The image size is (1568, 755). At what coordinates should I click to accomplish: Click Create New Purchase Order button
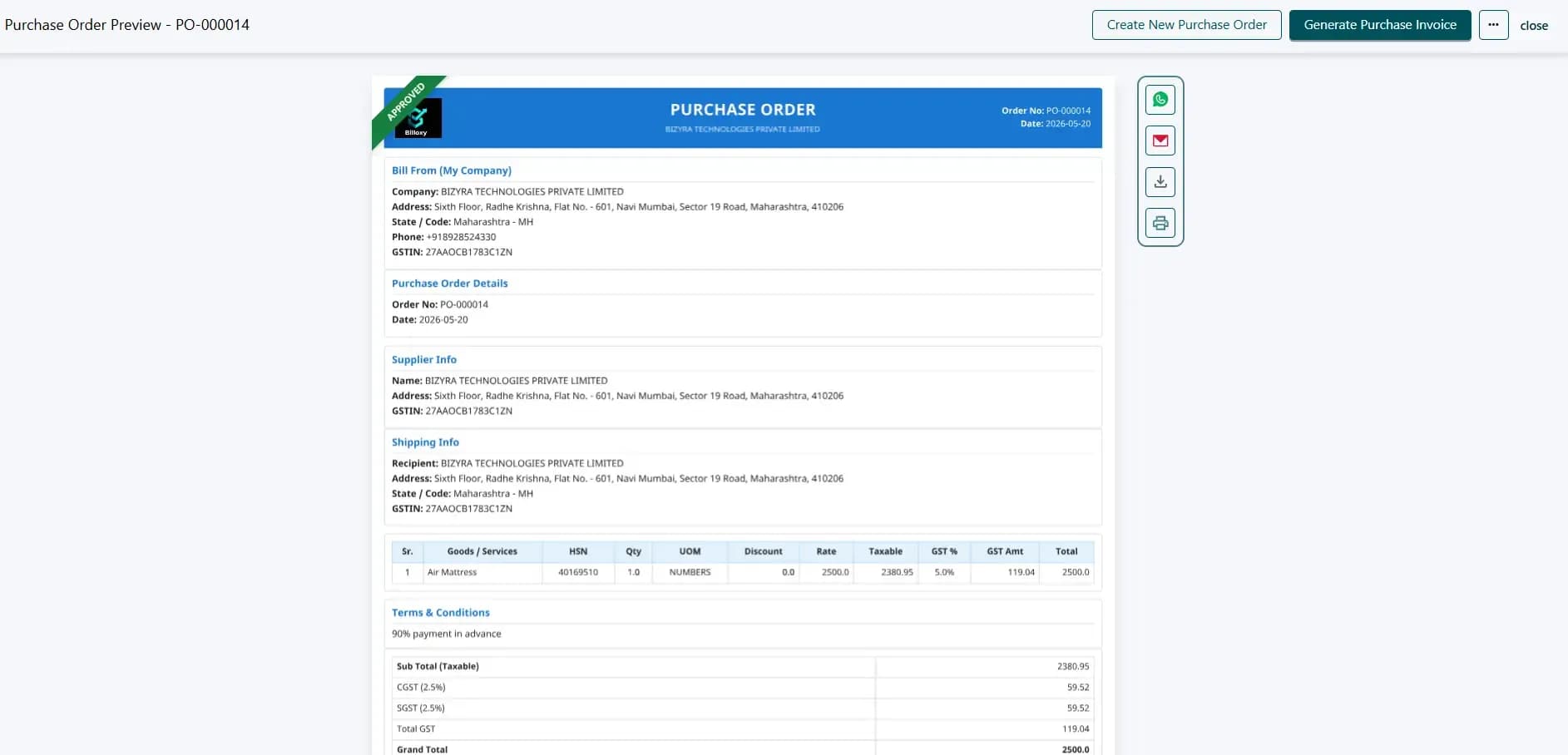tap(1186, 25)
